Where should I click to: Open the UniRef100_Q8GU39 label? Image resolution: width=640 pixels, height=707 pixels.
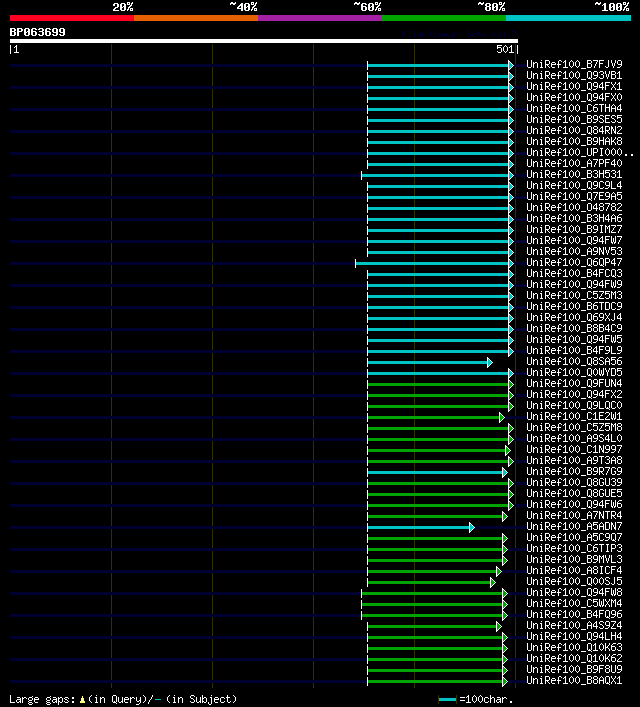(x=574, y=482)
